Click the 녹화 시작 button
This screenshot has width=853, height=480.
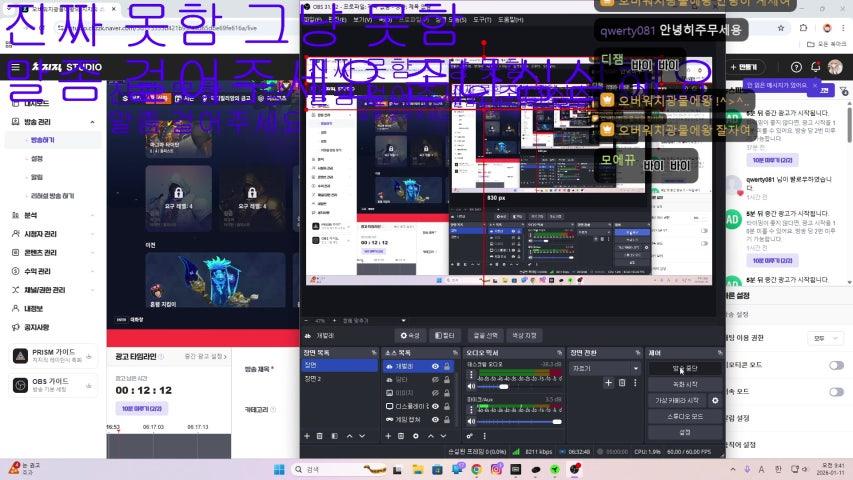tap(685, 384)
